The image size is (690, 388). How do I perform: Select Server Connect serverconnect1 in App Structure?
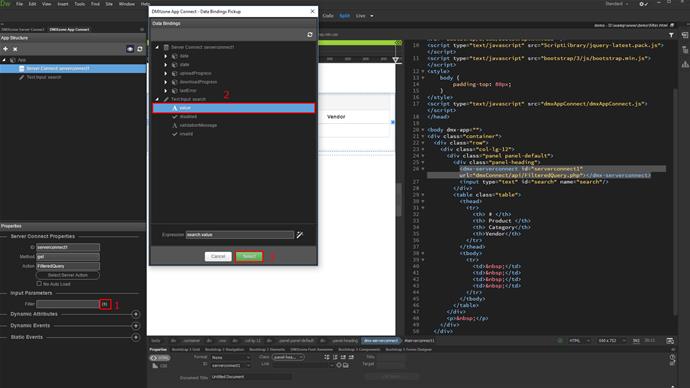73,69
